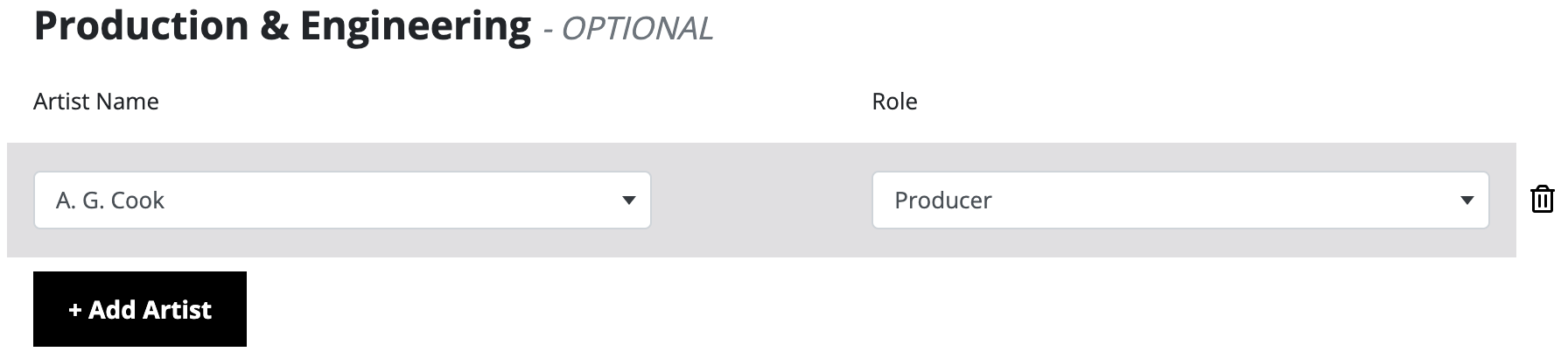
Task: Click the plus sign on the Add Artist button
Action: (x=75, y=310)
